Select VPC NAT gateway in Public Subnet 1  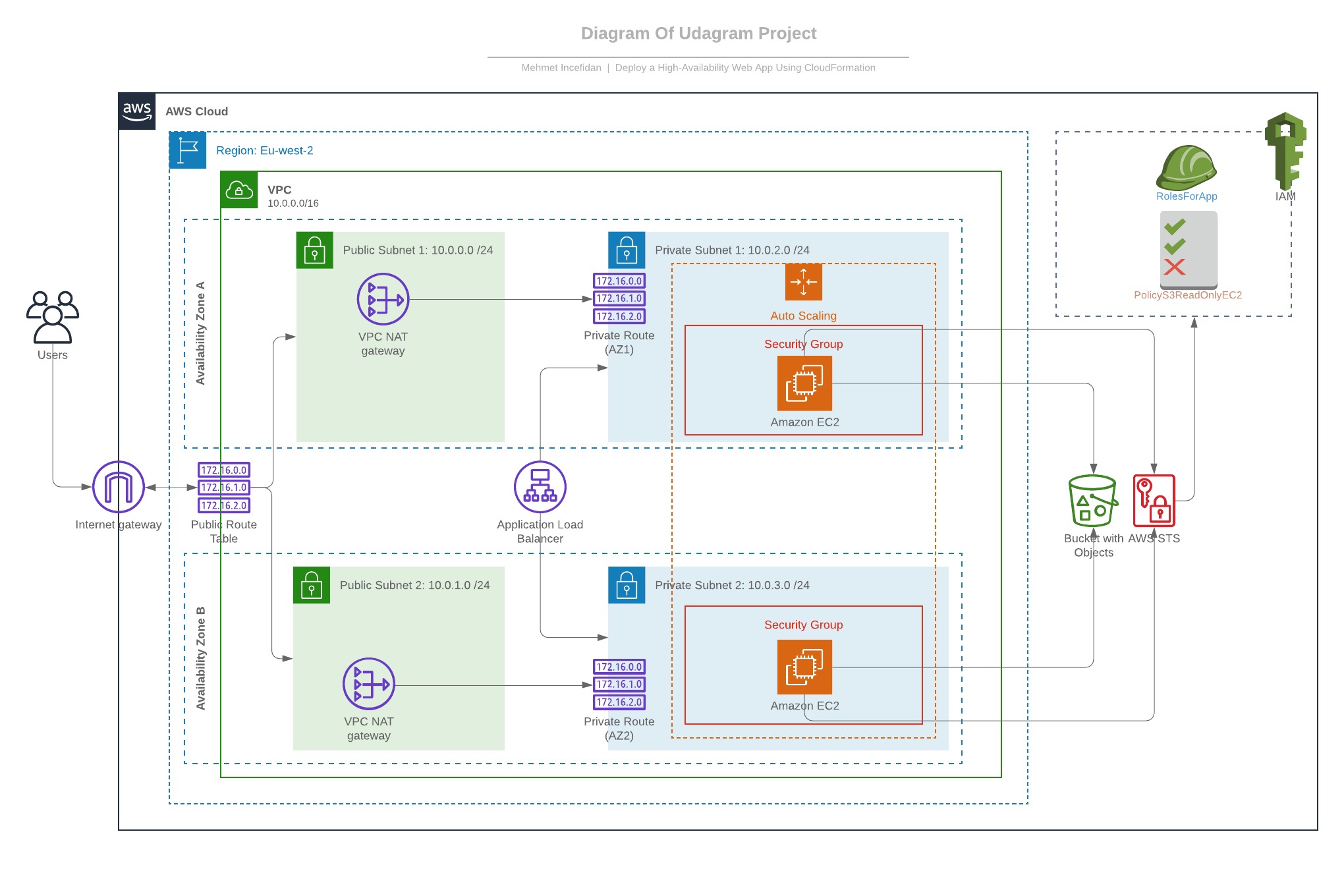pyautogui.click(x=383, y=299)
